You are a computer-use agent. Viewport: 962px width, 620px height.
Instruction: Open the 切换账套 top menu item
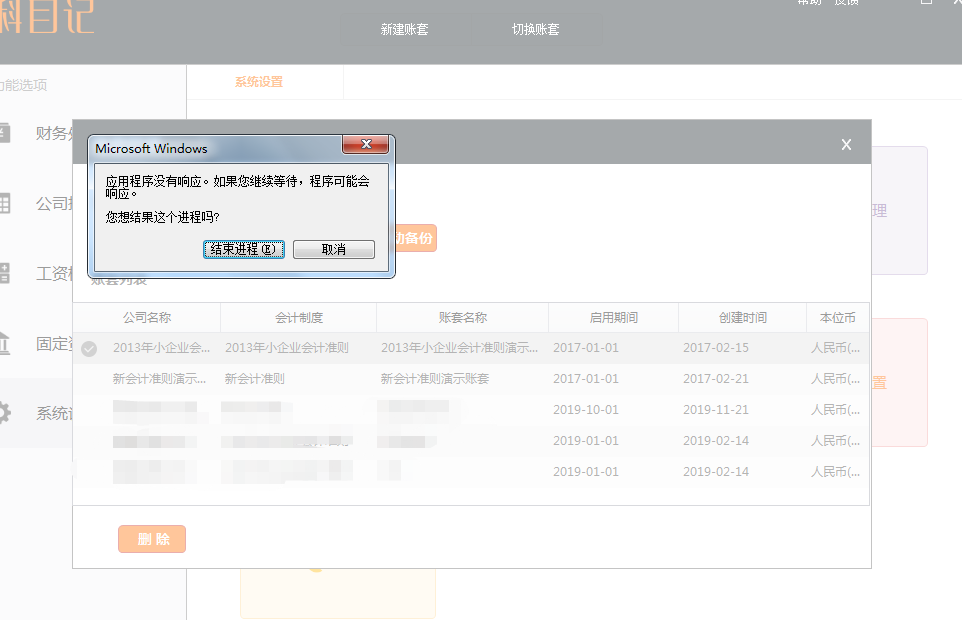point(535,29)
